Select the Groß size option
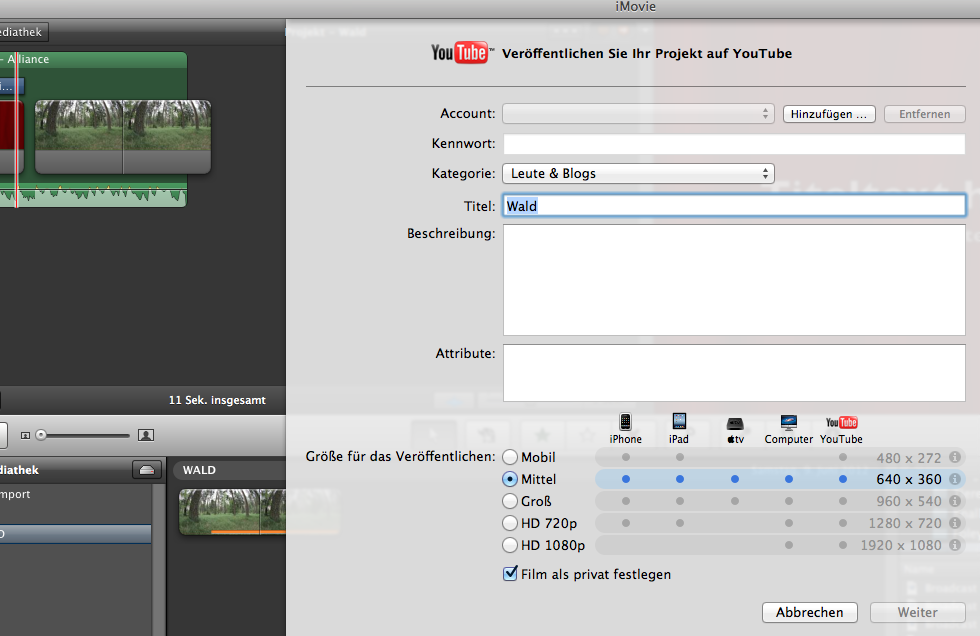 click(x=510, y=501)
